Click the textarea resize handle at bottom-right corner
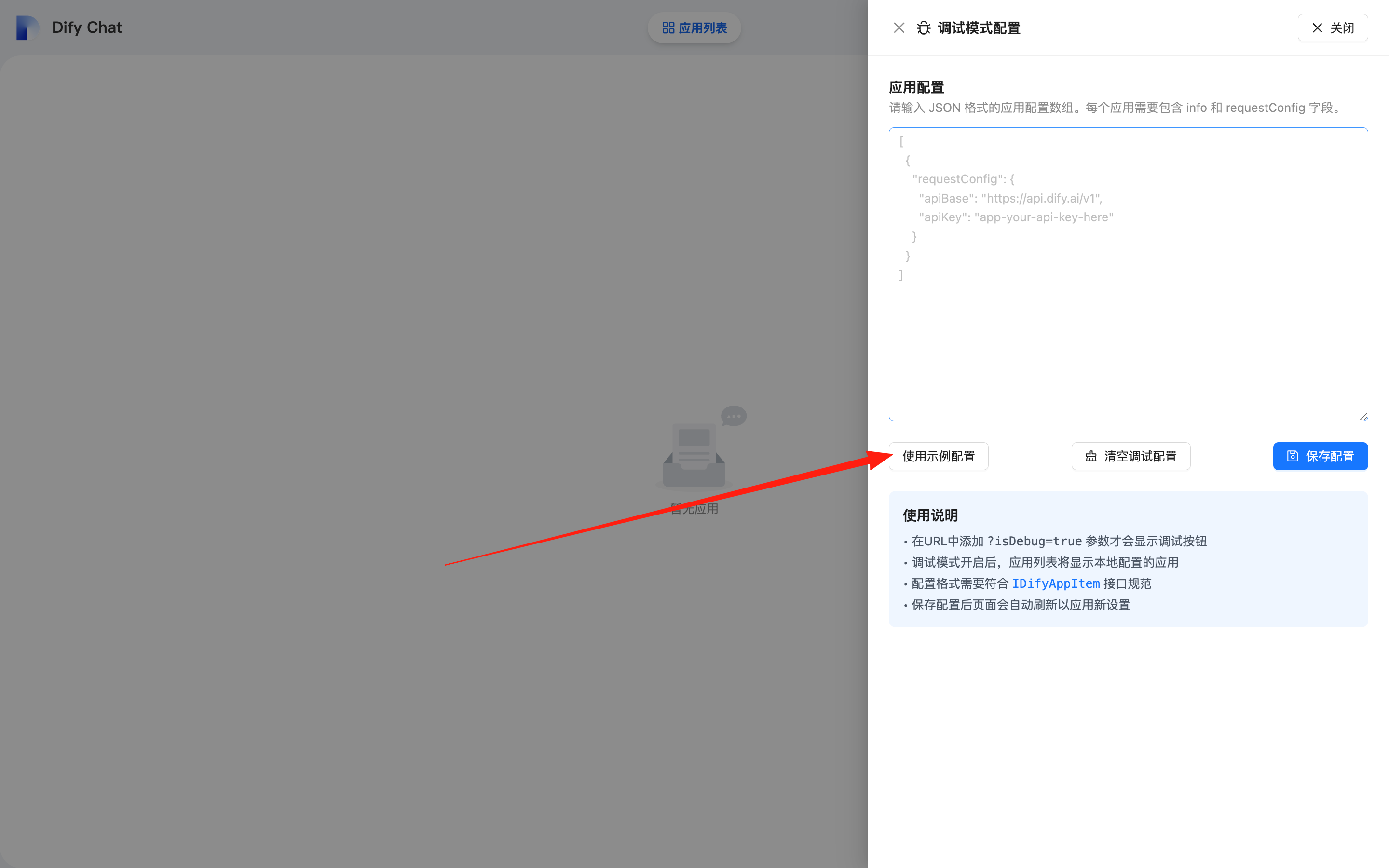 pos(1363,416)
